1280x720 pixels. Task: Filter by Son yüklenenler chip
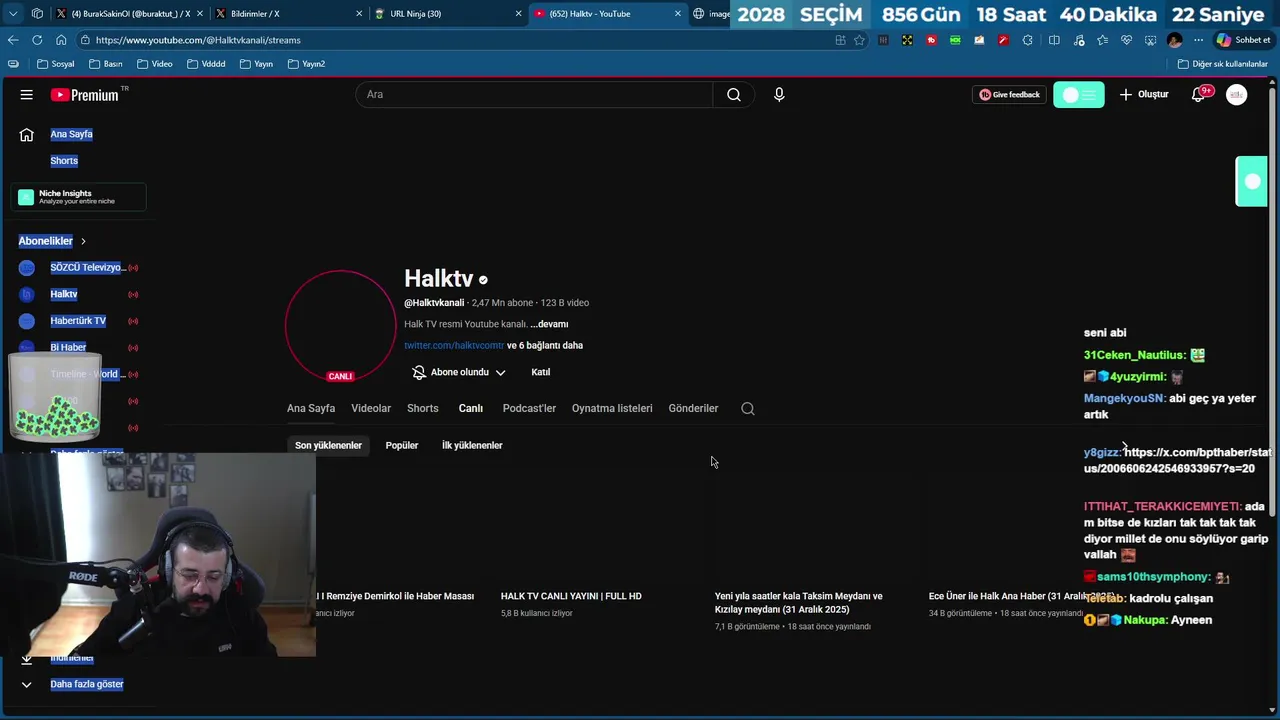328,445
